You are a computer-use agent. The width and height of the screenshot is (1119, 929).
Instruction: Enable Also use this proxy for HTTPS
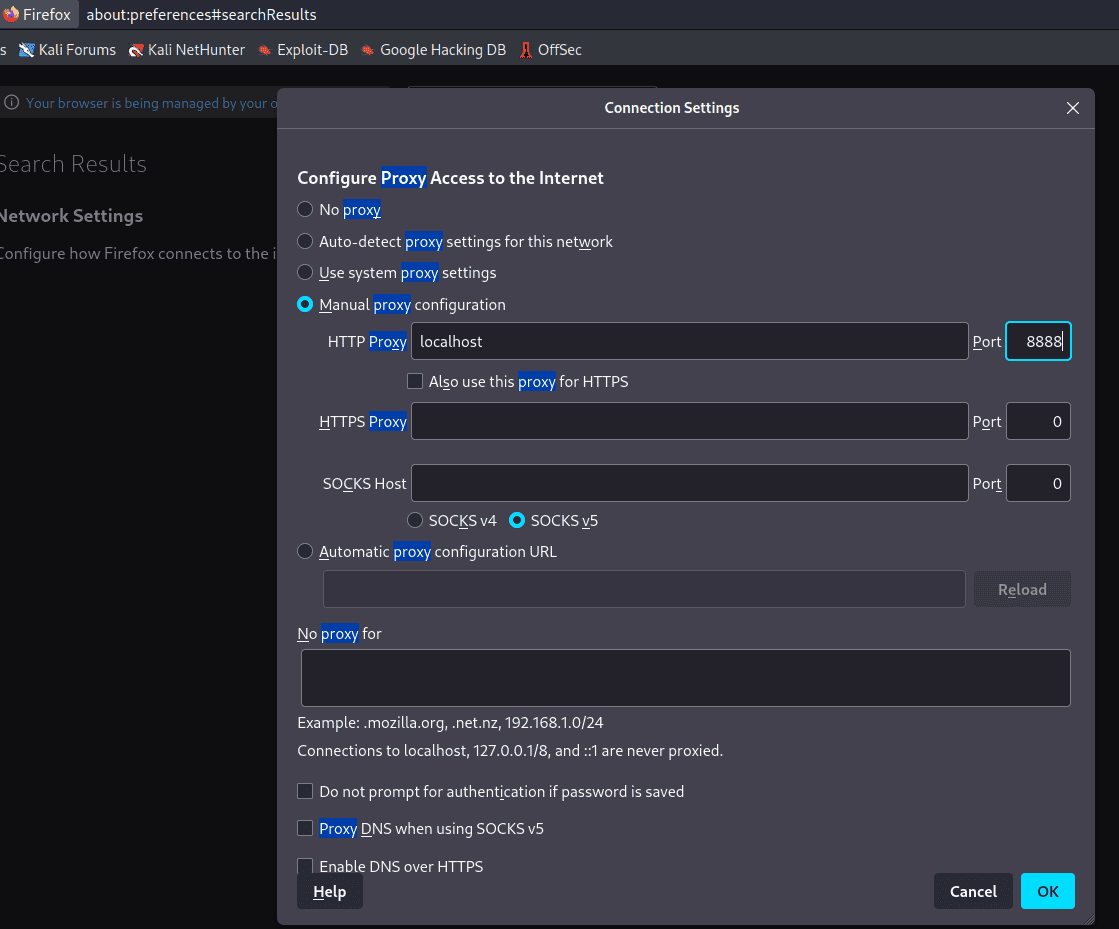tap(415, 381)
